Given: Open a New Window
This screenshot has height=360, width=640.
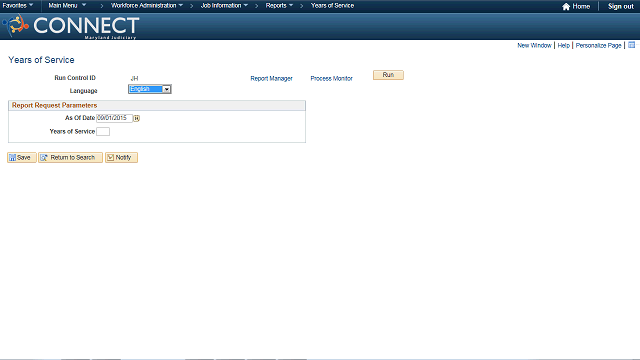Looking at the screenshot, I should [x=534, y=45].
